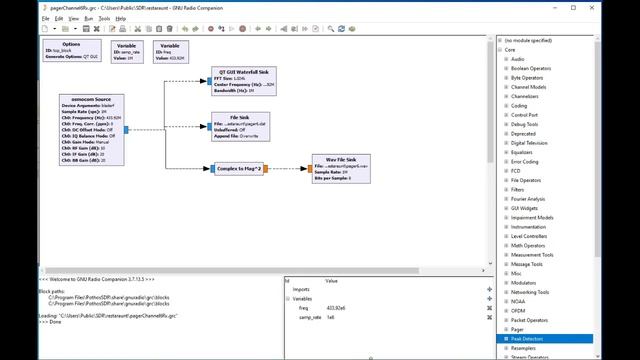640x360 pixels.
Task: Print the flow graph
Action: coord(122,29)
